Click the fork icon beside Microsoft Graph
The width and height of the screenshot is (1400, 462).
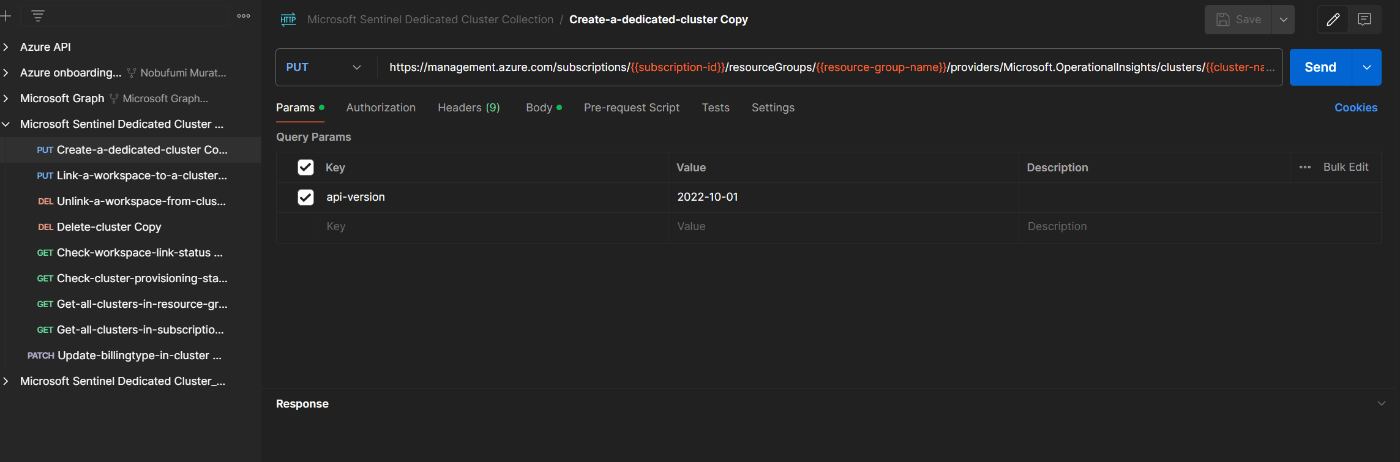[114, 99]
